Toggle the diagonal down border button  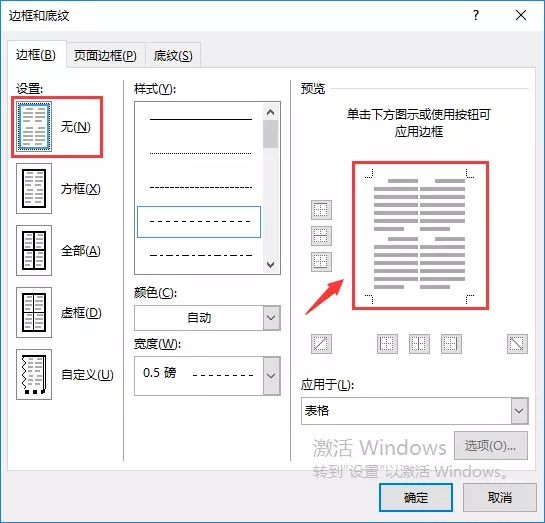tap(517, 344)
